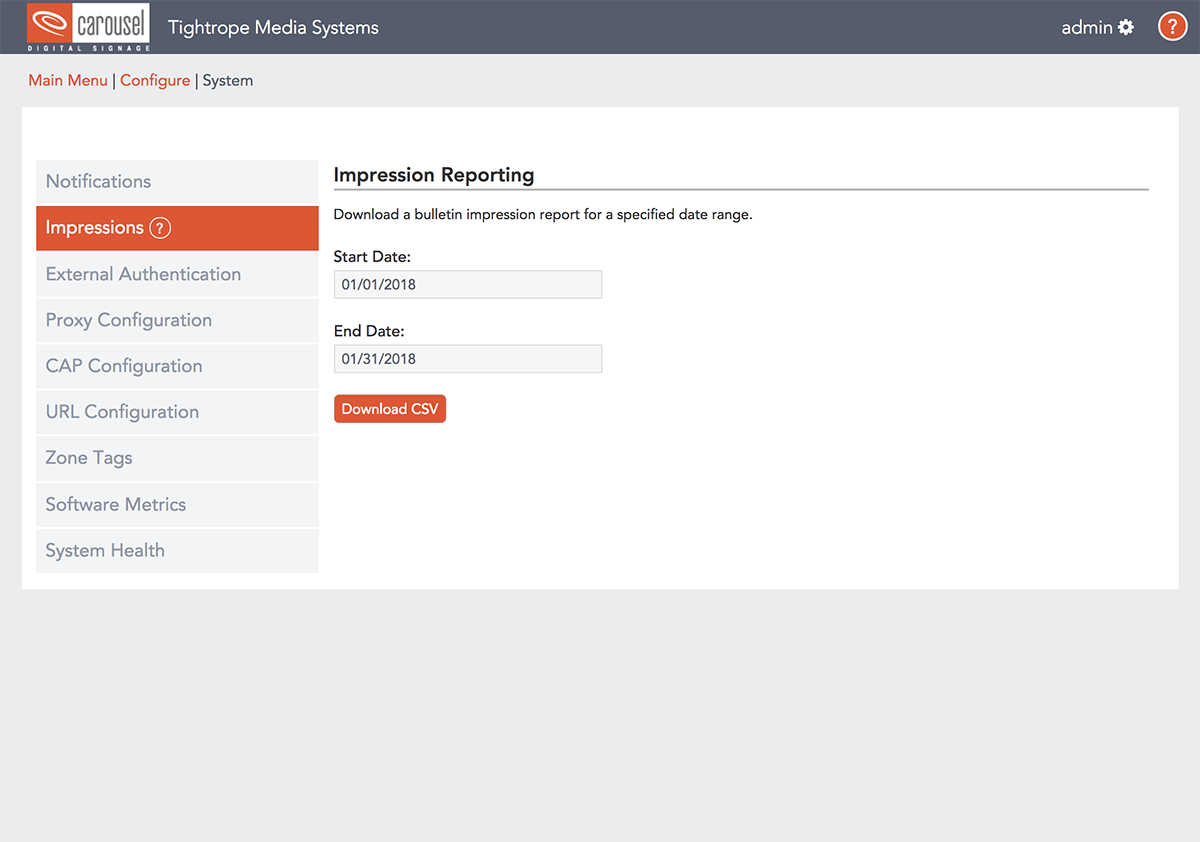Click the help icon beside Impressions
1200x842 pixels.
(x=160, y=228)
